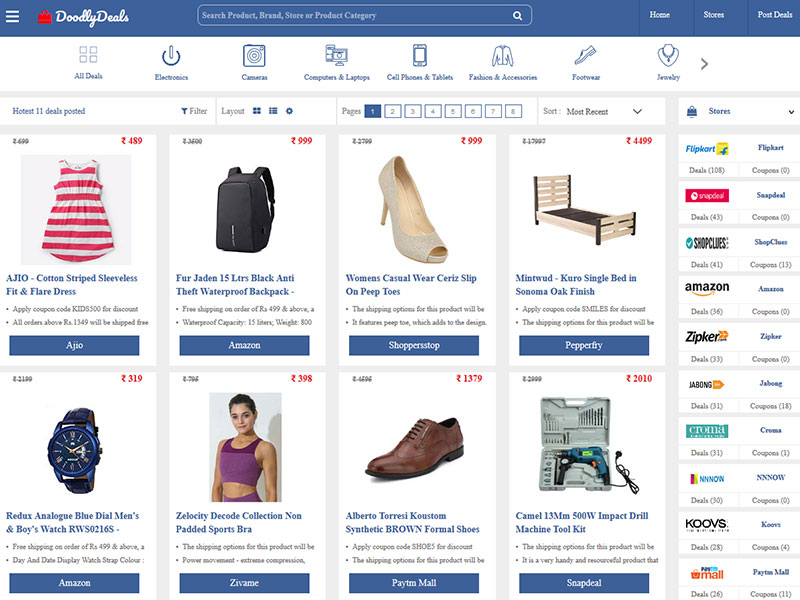Click the Ajio store button
The width and height of the screenshot is (800, 600).
pos(74,345)
